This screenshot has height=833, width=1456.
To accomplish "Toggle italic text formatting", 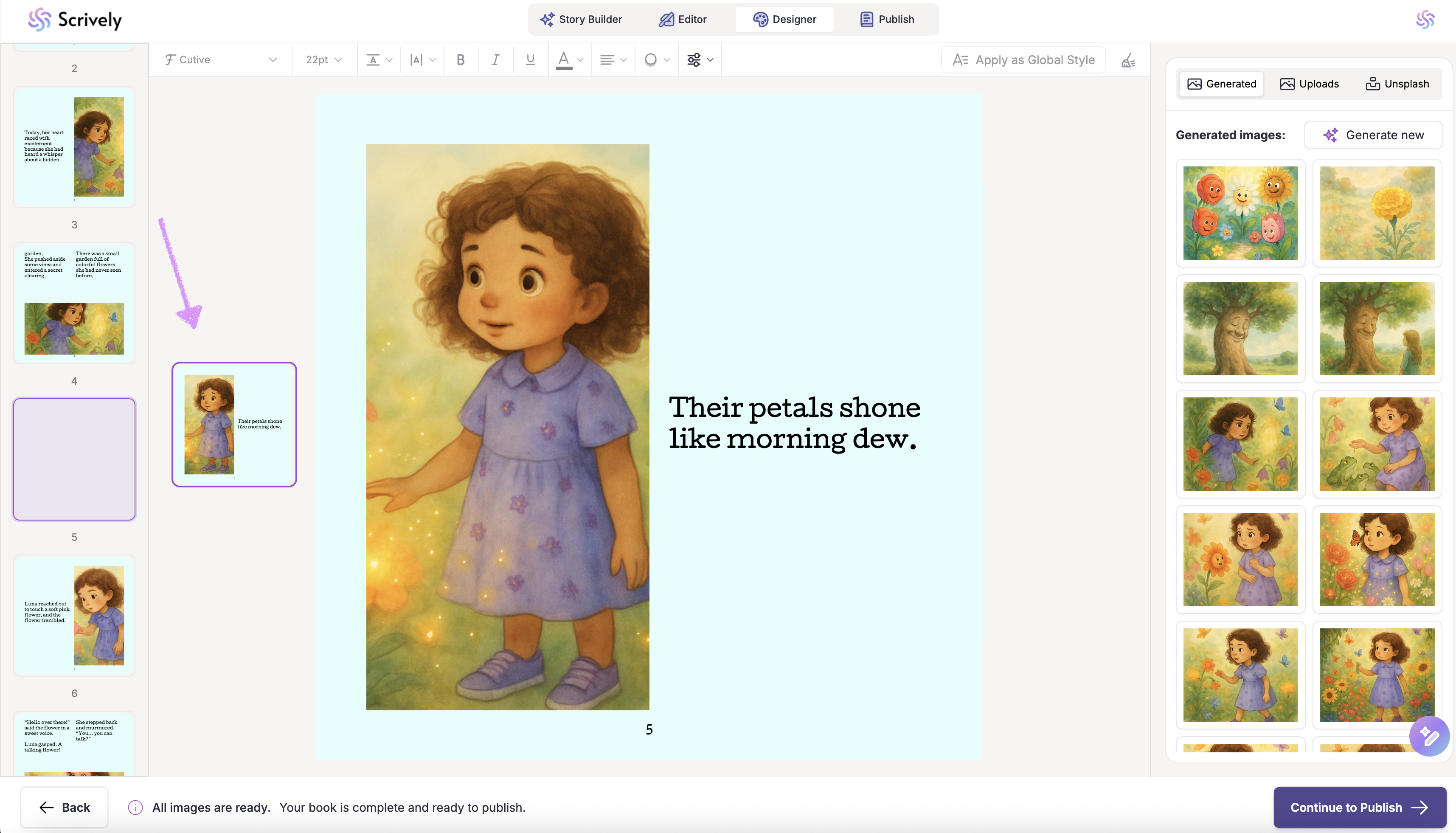I will 495,59.
